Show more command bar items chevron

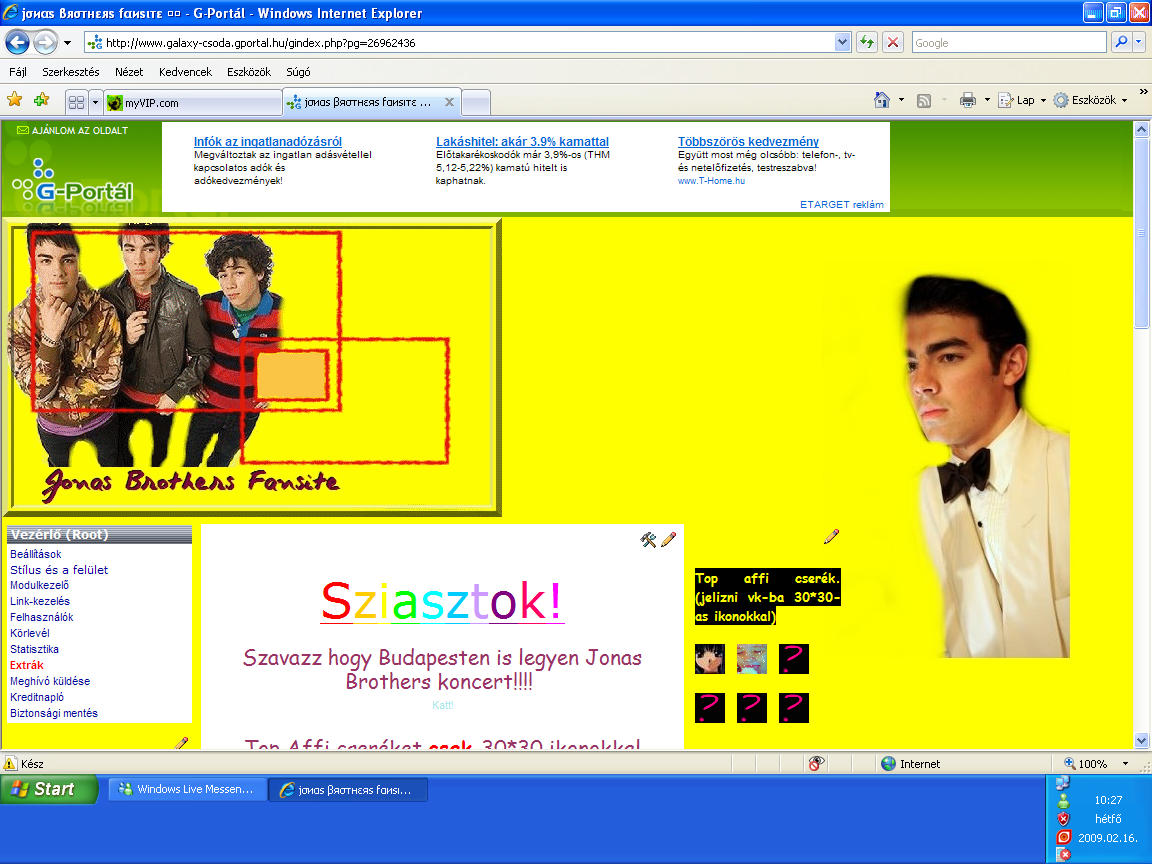pyautogui.click(x=1143, y=92)
